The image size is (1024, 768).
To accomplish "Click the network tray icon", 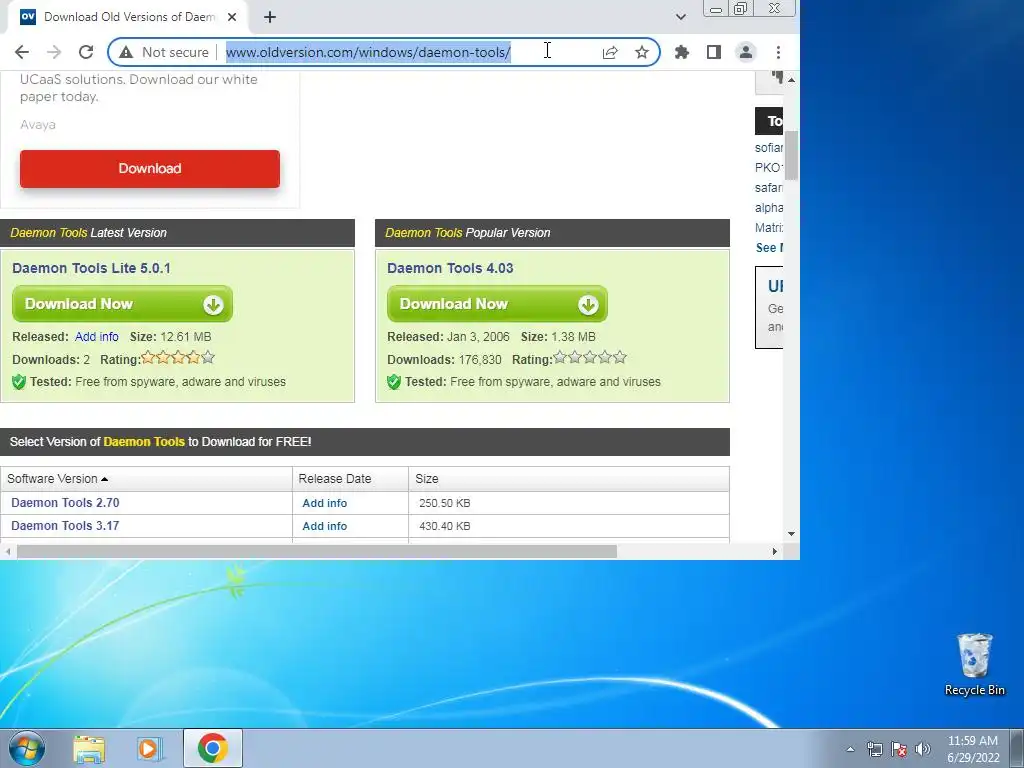I will [874, 749].
